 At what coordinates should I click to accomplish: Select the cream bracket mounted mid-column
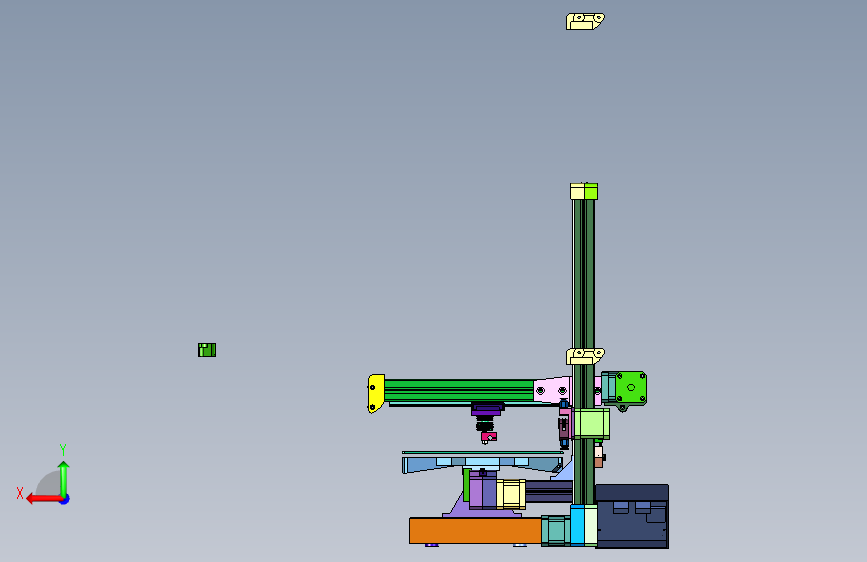coord(585,356)
